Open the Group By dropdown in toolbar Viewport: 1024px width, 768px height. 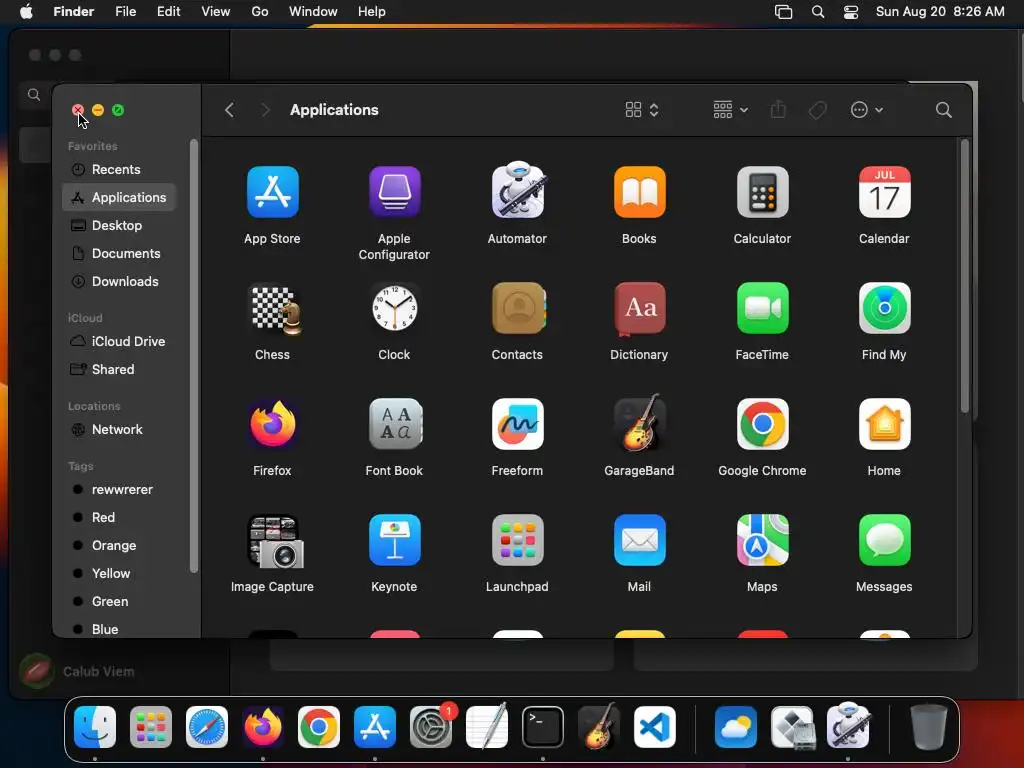[x=730, y=110]
